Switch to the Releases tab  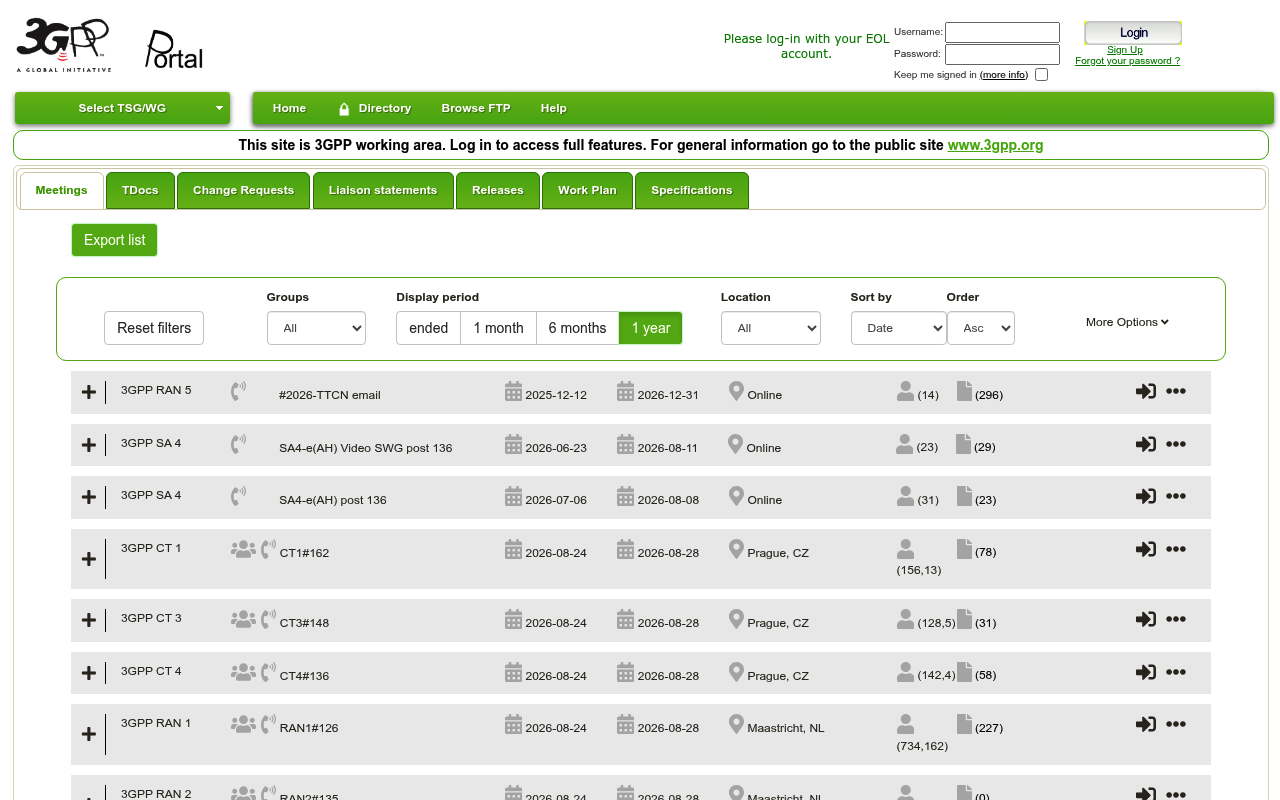[498, 190]
